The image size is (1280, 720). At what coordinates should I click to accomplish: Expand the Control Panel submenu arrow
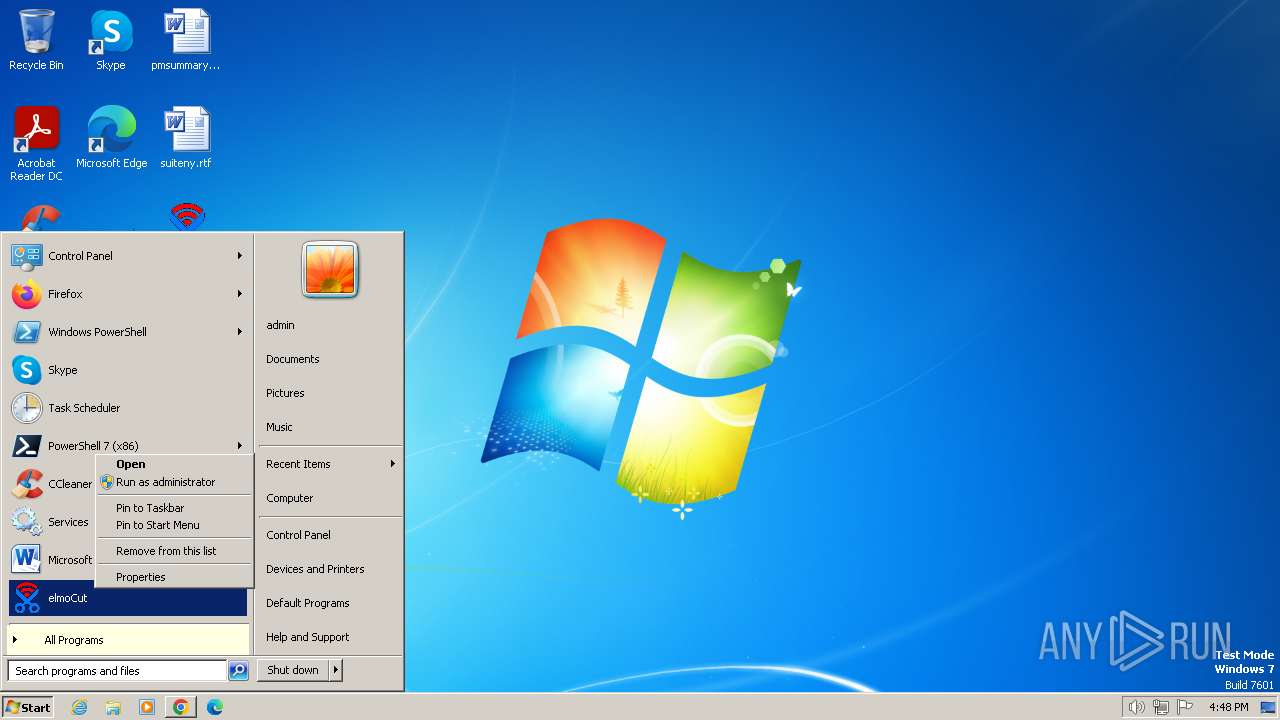(x=240, y=256)
